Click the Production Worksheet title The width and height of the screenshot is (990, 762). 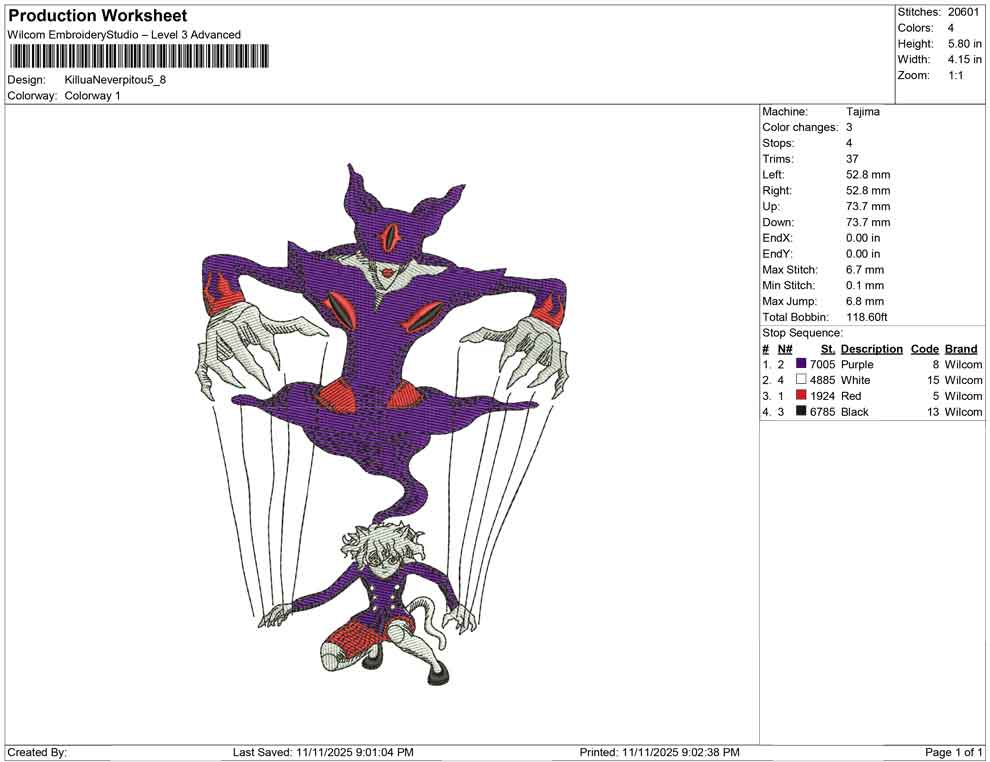tap(98, 16)
